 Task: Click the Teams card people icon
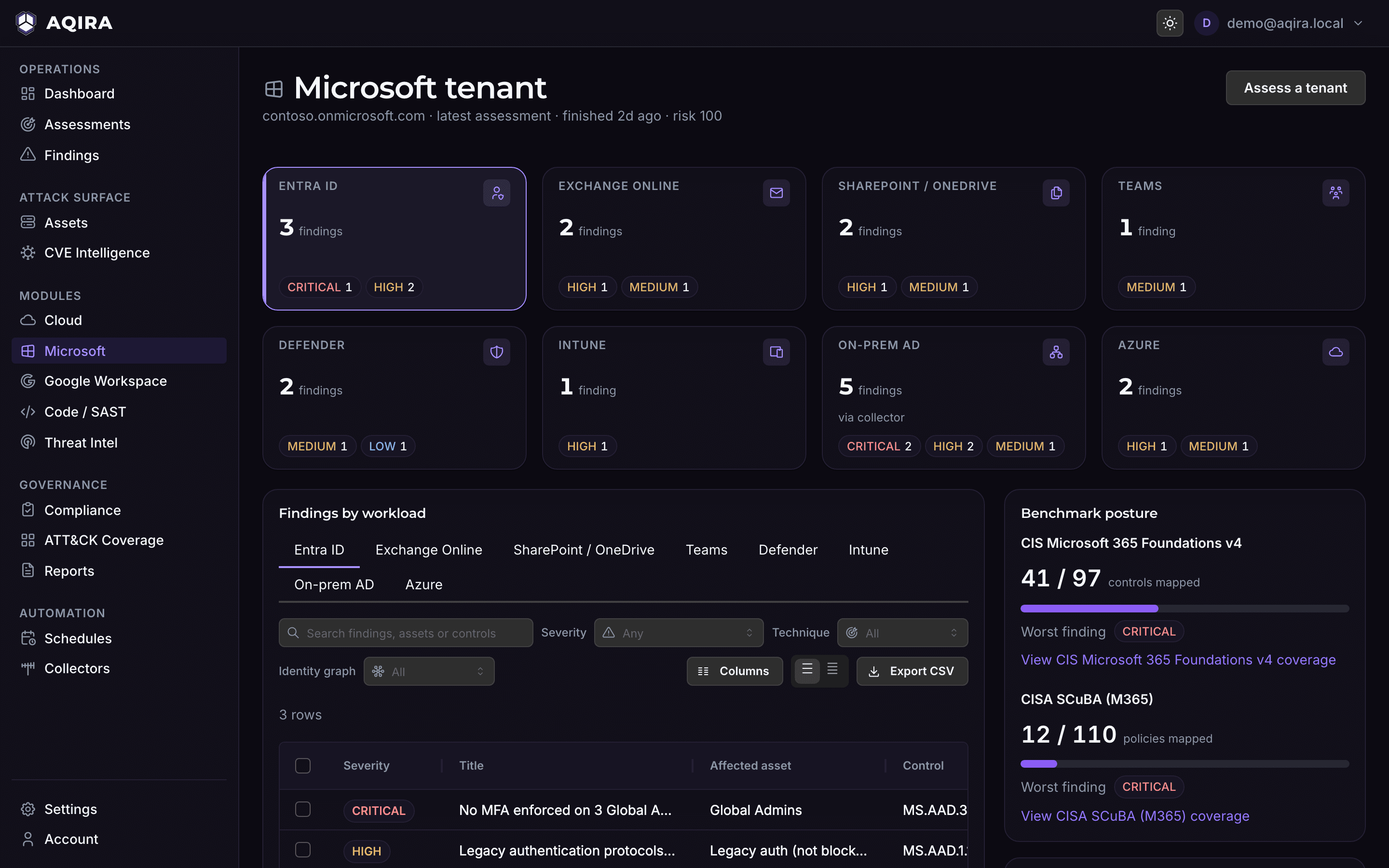[1335, 193]
